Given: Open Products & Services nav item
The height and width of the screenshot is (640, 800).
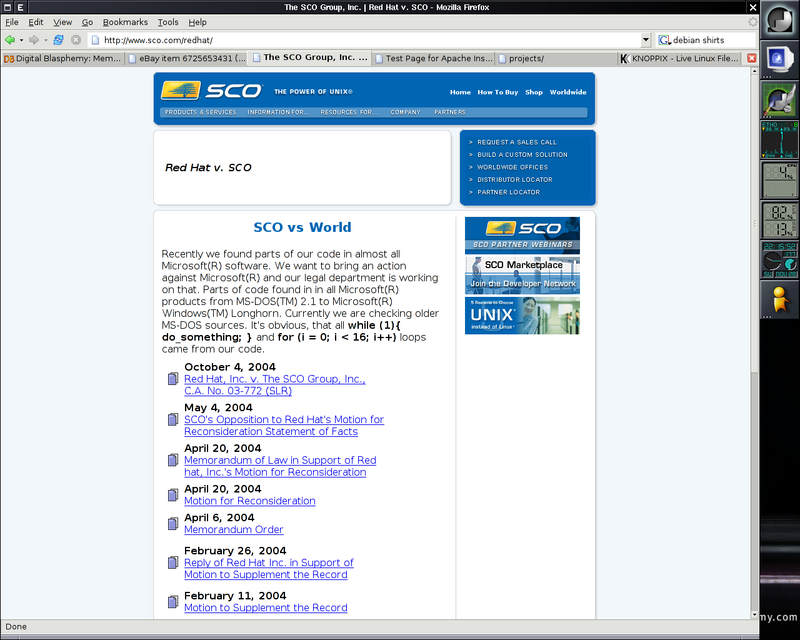Looking at the screenshot, I should 201,112.
